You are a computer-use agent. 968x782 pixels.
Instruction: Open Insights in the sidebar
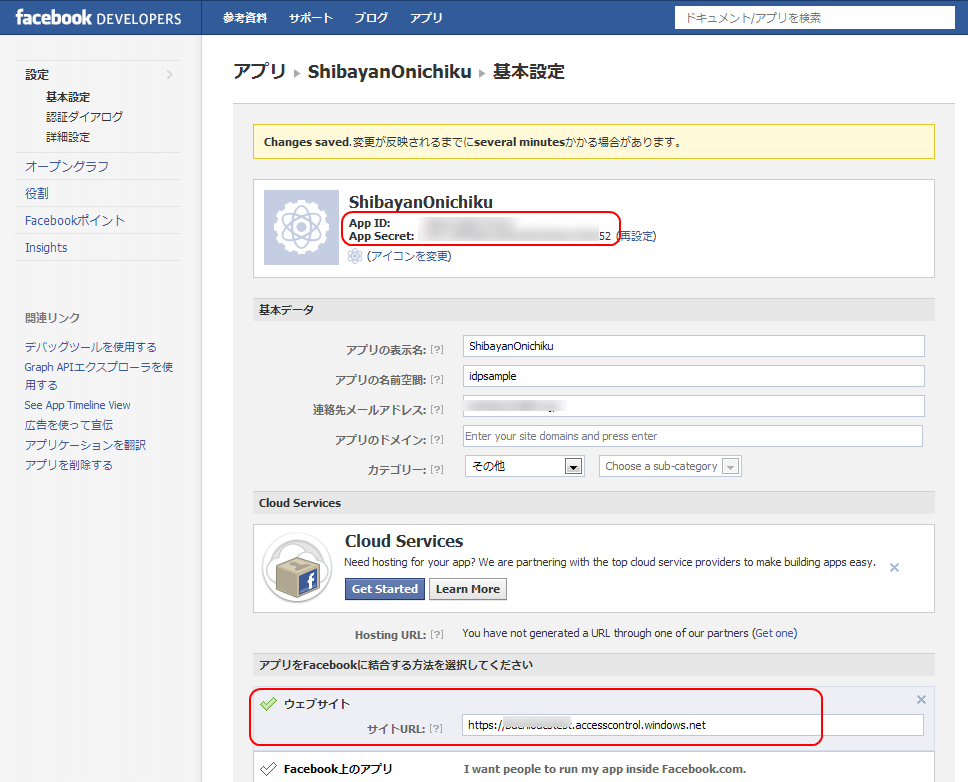click(46, 247)
